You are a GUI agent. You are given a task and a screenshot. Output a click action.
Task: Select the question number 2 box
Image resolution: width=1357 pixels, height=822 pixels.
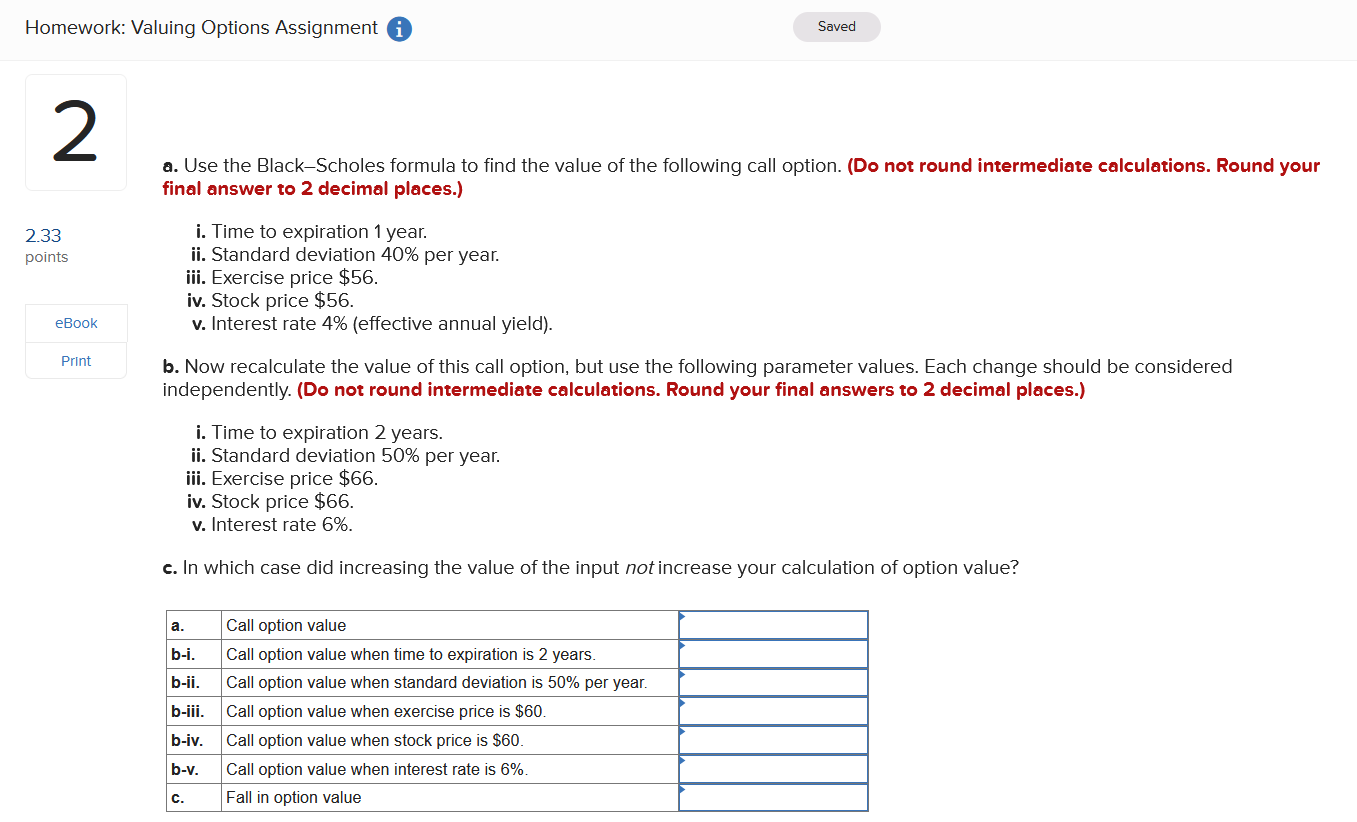tap(75, 131)
